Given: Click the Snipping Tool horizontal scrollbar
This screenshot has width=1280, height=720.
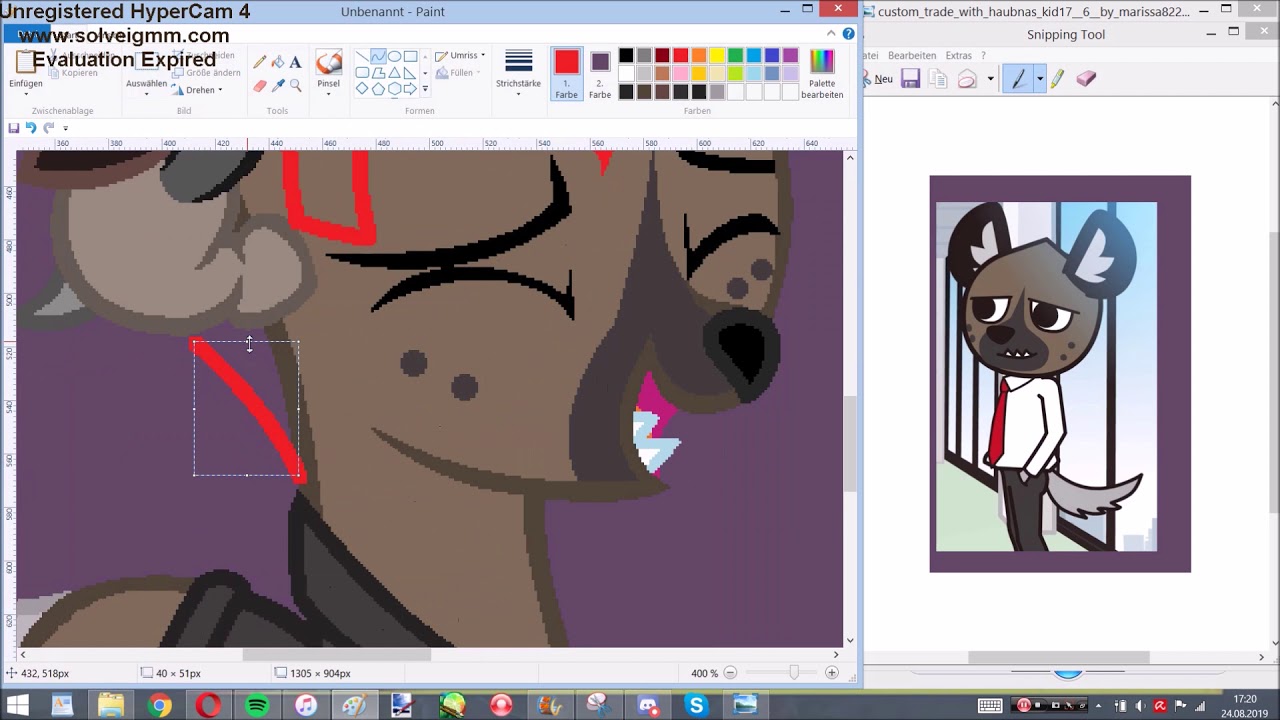Looking at the screenshot, I should 1059,657.
